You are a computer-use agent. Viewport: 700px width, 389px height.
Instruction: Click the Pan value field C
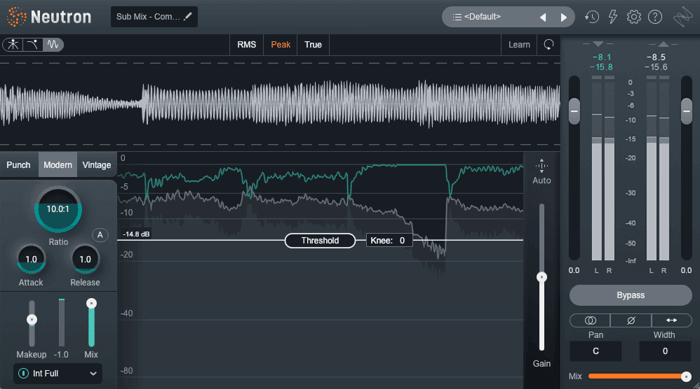tap(596, 351)
